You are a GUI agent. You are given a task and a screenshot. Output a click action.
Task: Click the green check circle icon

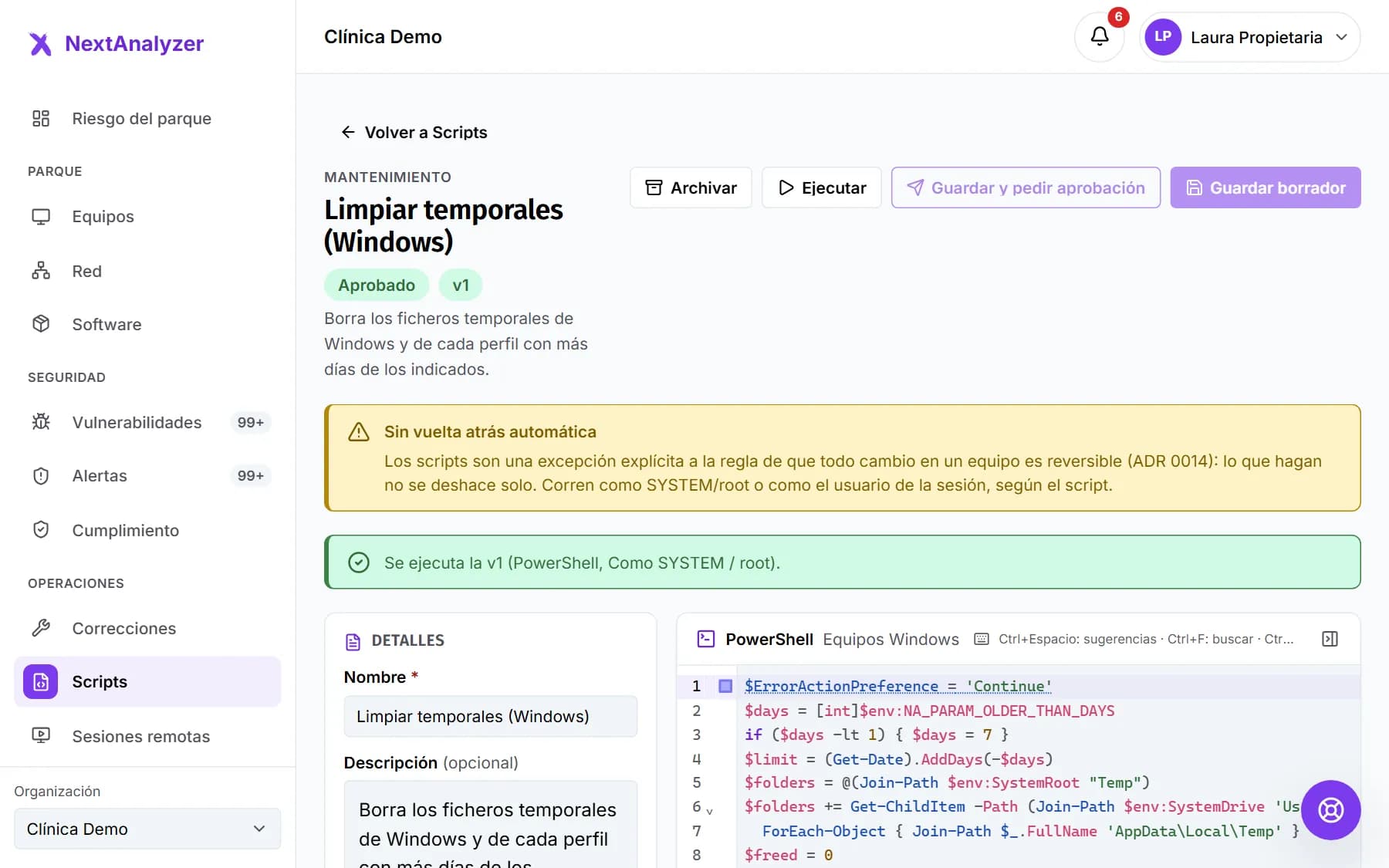tap(359, 562)
